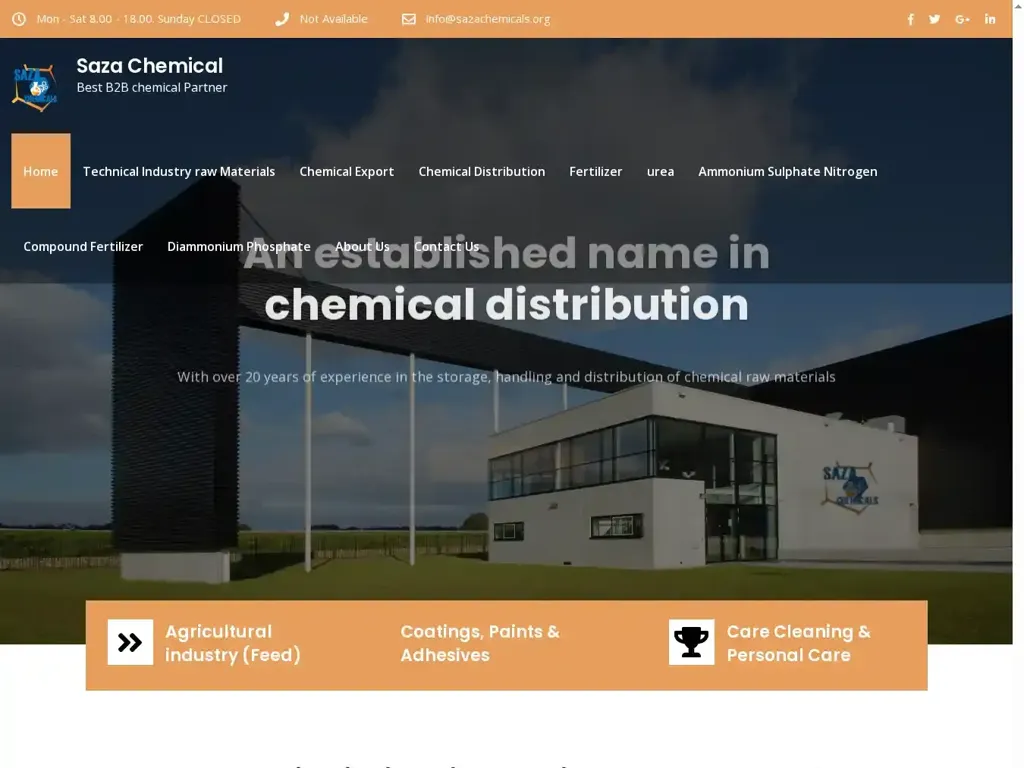
Task: Click the Saza Chemical logo
Action: pyautogui.click(x=34, y=85)
